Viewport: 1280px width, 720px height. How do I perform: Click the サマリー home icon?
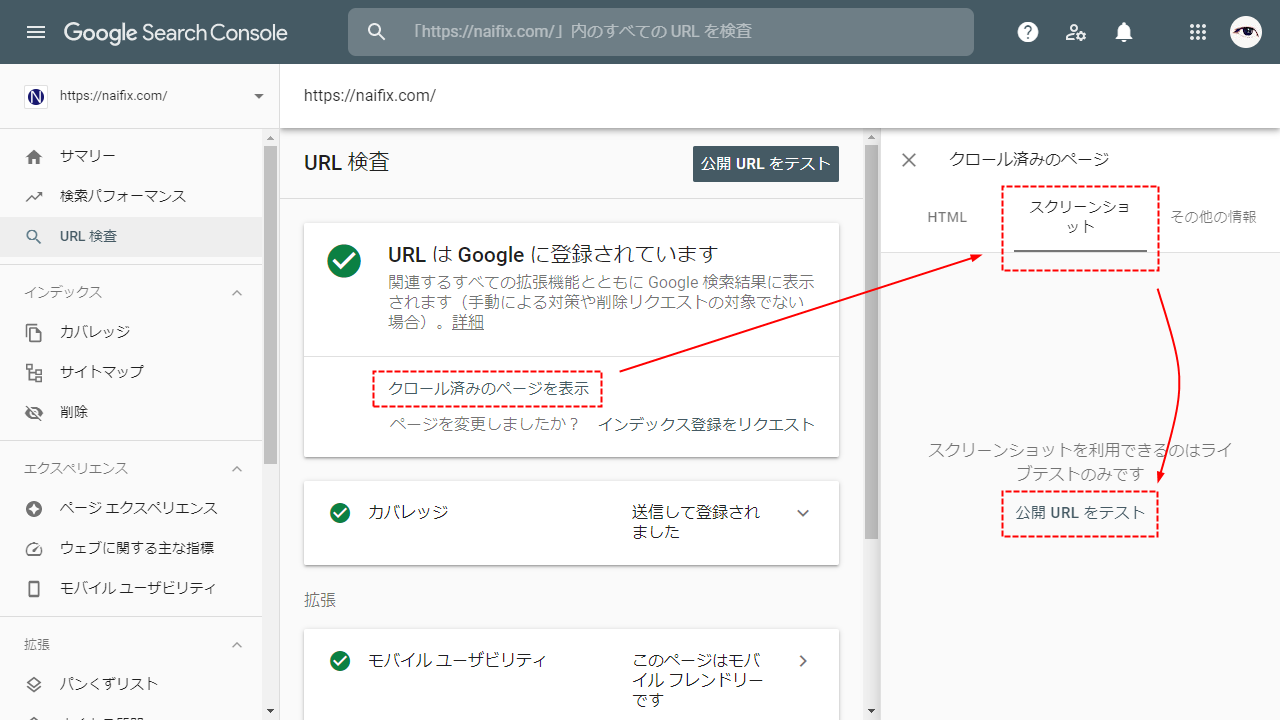pyautogui.click(x=34, y=156)
